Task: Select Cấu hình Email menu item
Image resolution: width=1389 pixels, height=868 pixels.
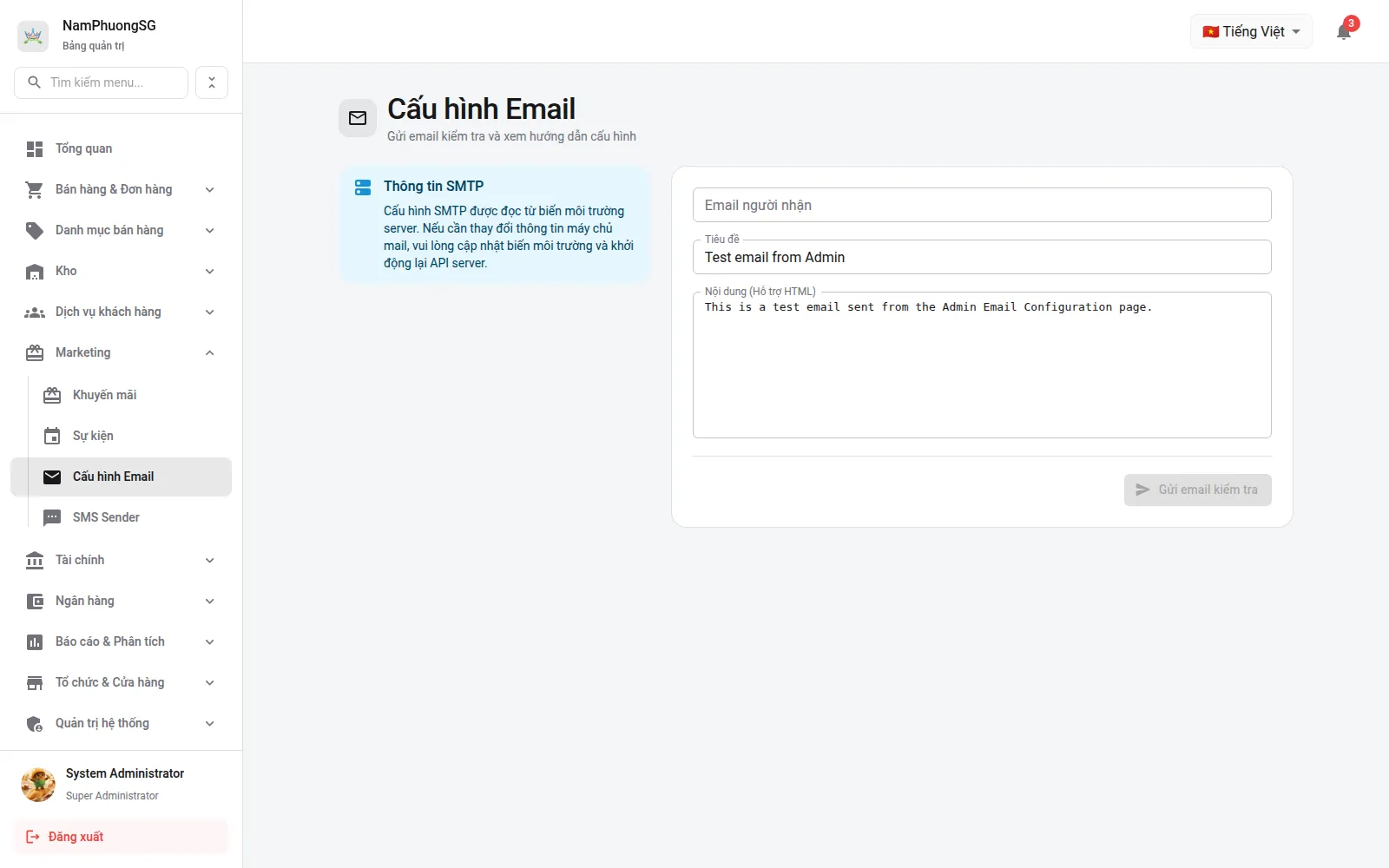Action: (121, 477)
